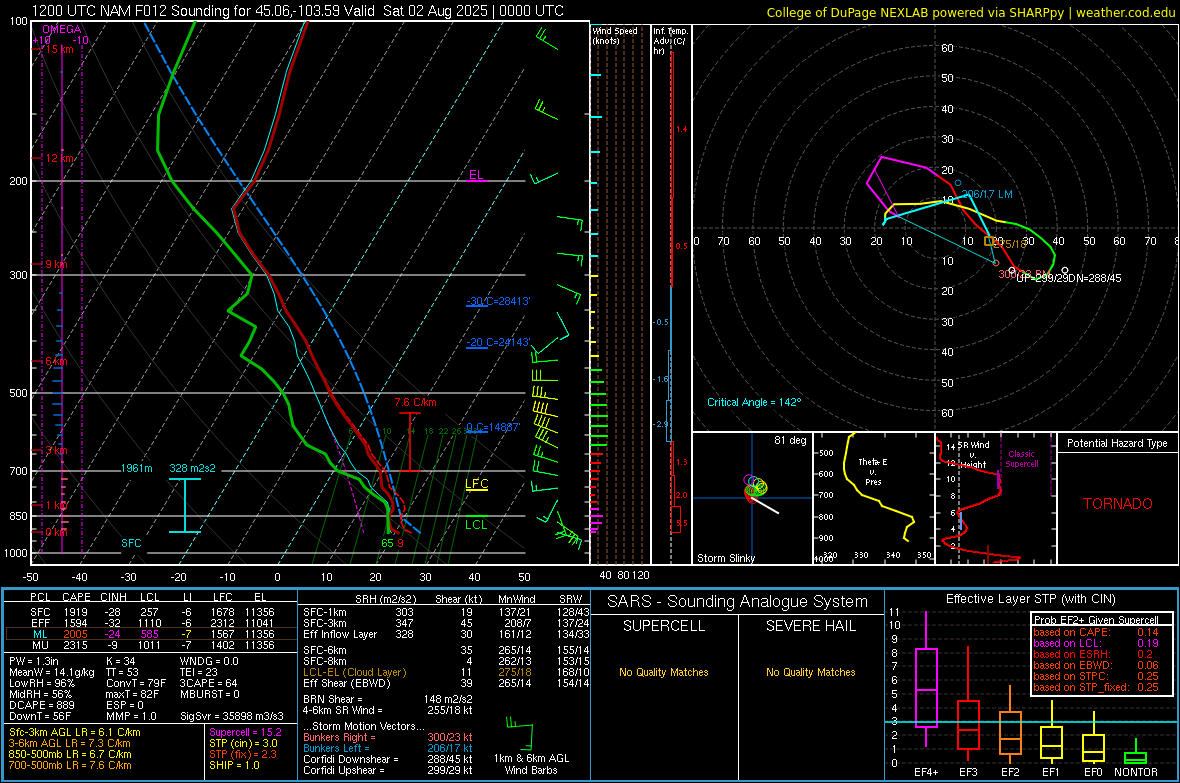Click the -20 C=24143' height label

point(498,342)
